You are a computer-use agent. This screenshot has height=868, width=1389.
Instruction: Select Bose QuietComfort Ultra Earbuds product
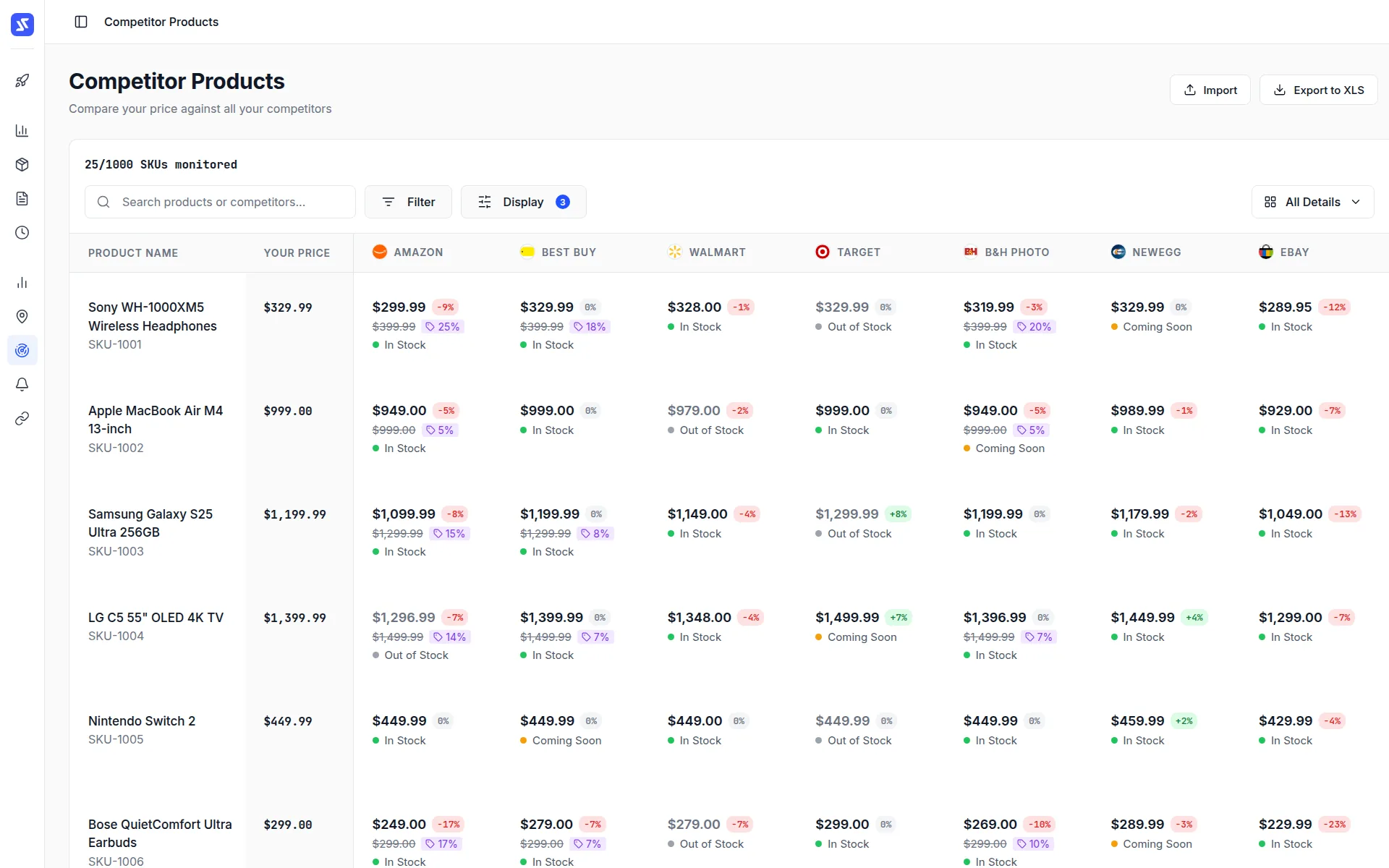(160, 833)
